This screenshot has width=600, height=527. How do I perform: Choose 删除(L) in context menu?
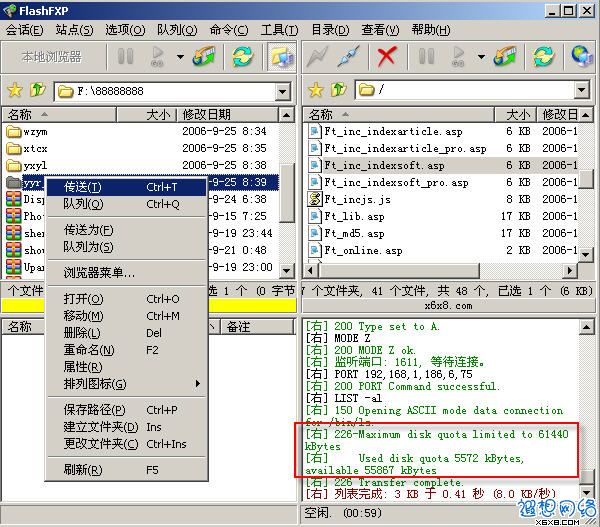[x=127, y=333]
